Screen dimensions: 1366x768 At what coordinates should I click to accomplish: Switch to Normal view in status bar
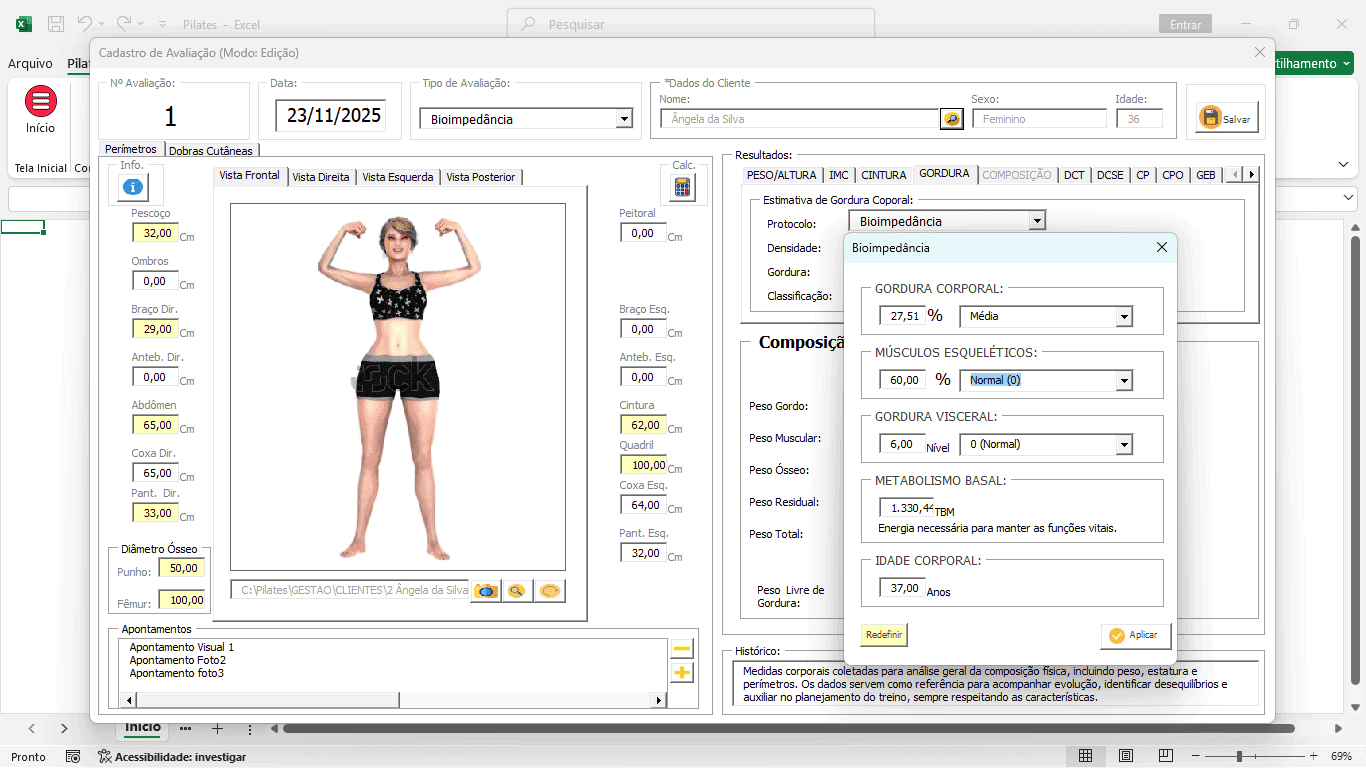1085,756
